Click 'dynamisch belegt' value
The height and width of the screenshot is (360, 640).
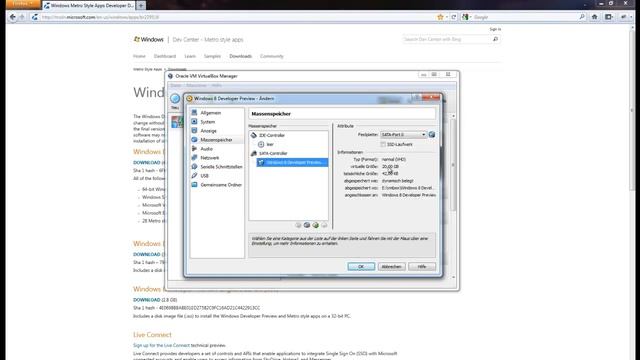point(397,180)
